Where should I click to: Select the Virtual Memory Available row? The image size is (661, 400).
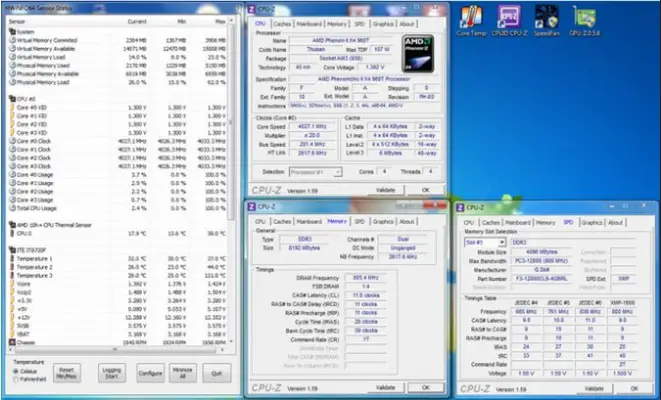118,48
